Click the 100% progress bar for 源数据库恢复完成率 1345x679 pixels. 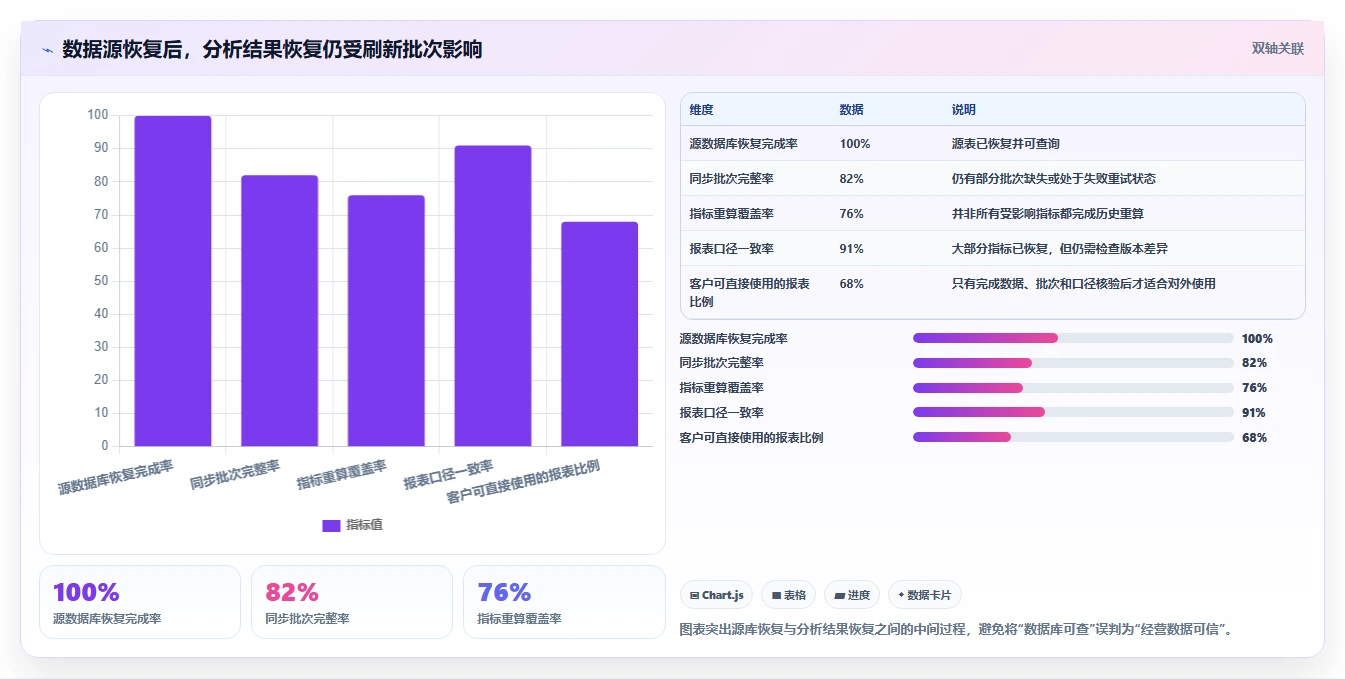(x=1073, y=338)
